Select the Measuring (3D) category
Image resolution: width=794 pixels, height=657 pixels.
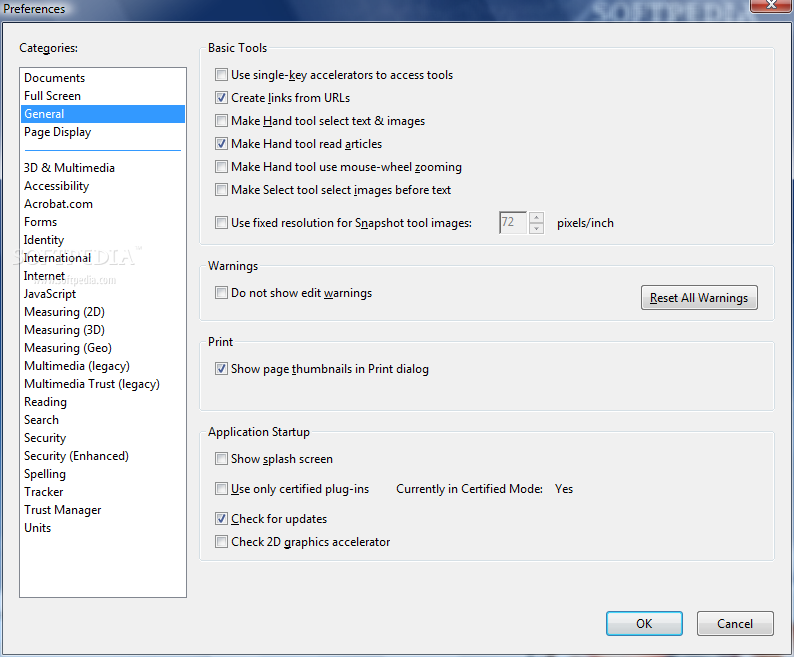click(103, 330)
